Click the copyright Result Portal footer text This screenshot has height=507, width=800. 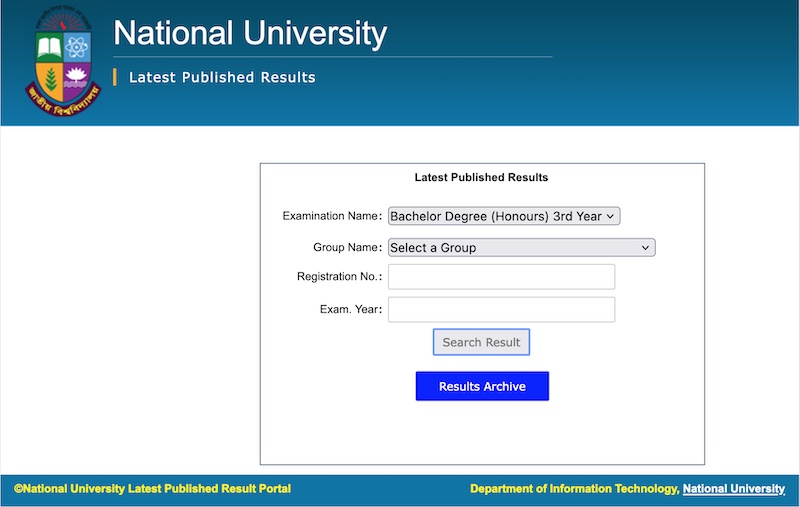pos(153,489)
